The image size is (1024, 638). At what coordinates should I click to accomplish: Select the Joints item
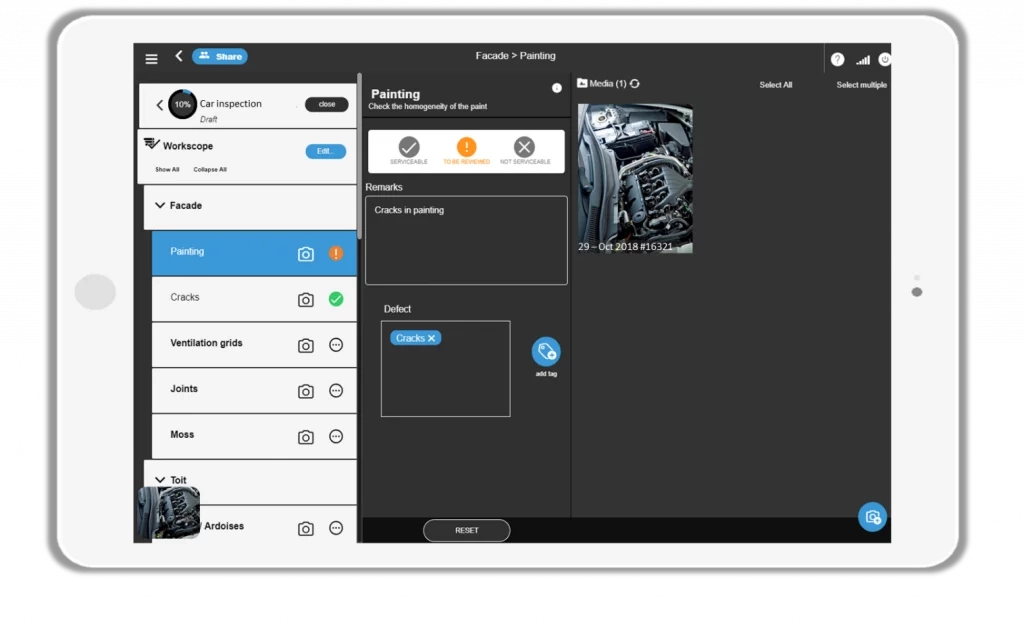tap(254, 390)
